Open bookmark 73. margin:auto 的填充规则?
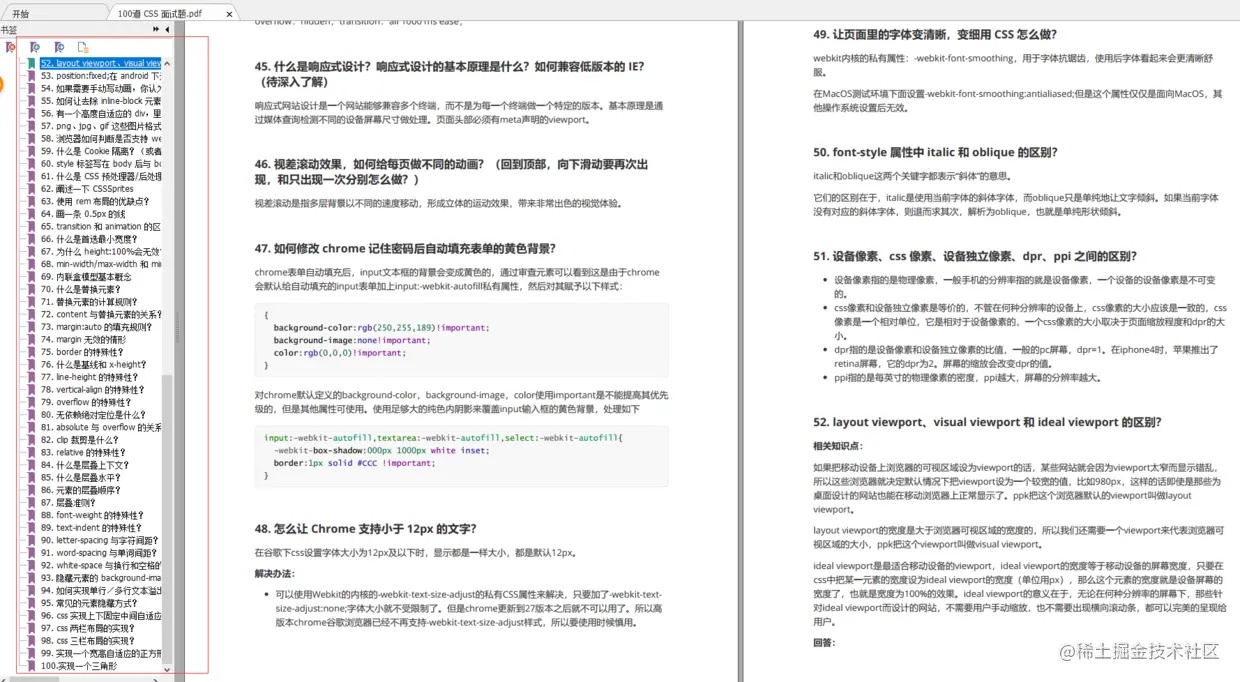The width and height of the screenshot is (1240, 682). [96, 327]
